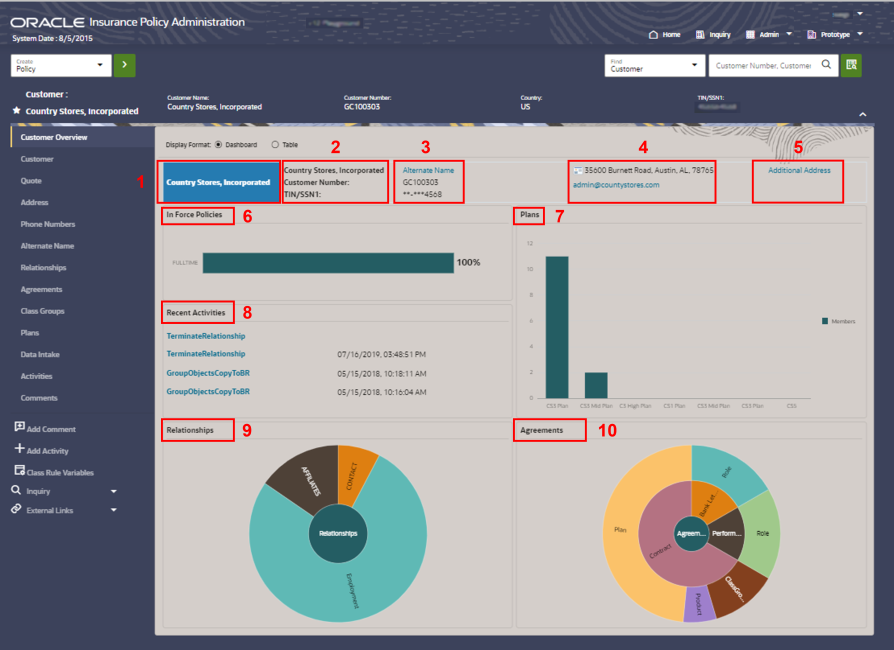The height and width of the screenshot is (650, 894).
Task: Click the second plans chart bar
Action: pyautogui.click(x=596, y=385)
